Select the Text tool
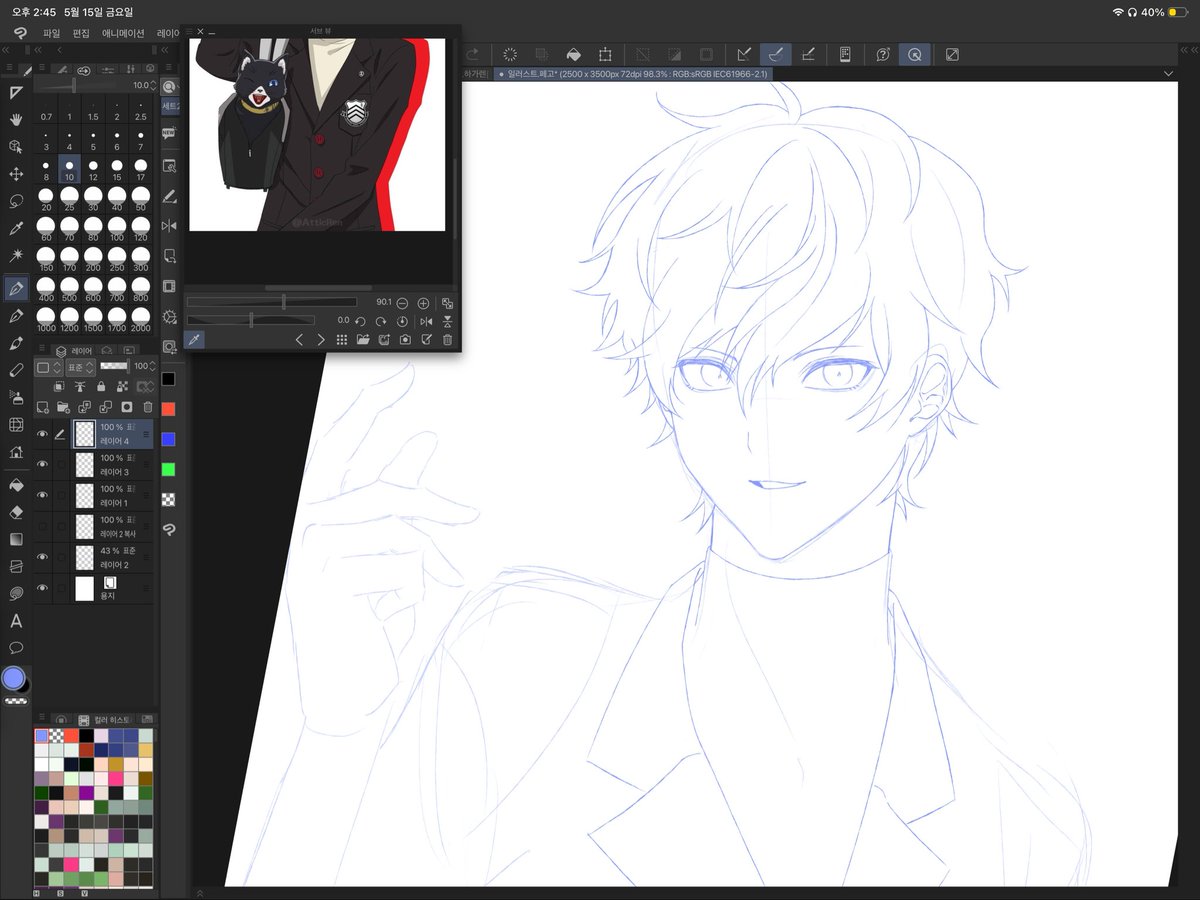This screenshot has height=900, width=1200. pyautogui.click(x=16, y=621)
